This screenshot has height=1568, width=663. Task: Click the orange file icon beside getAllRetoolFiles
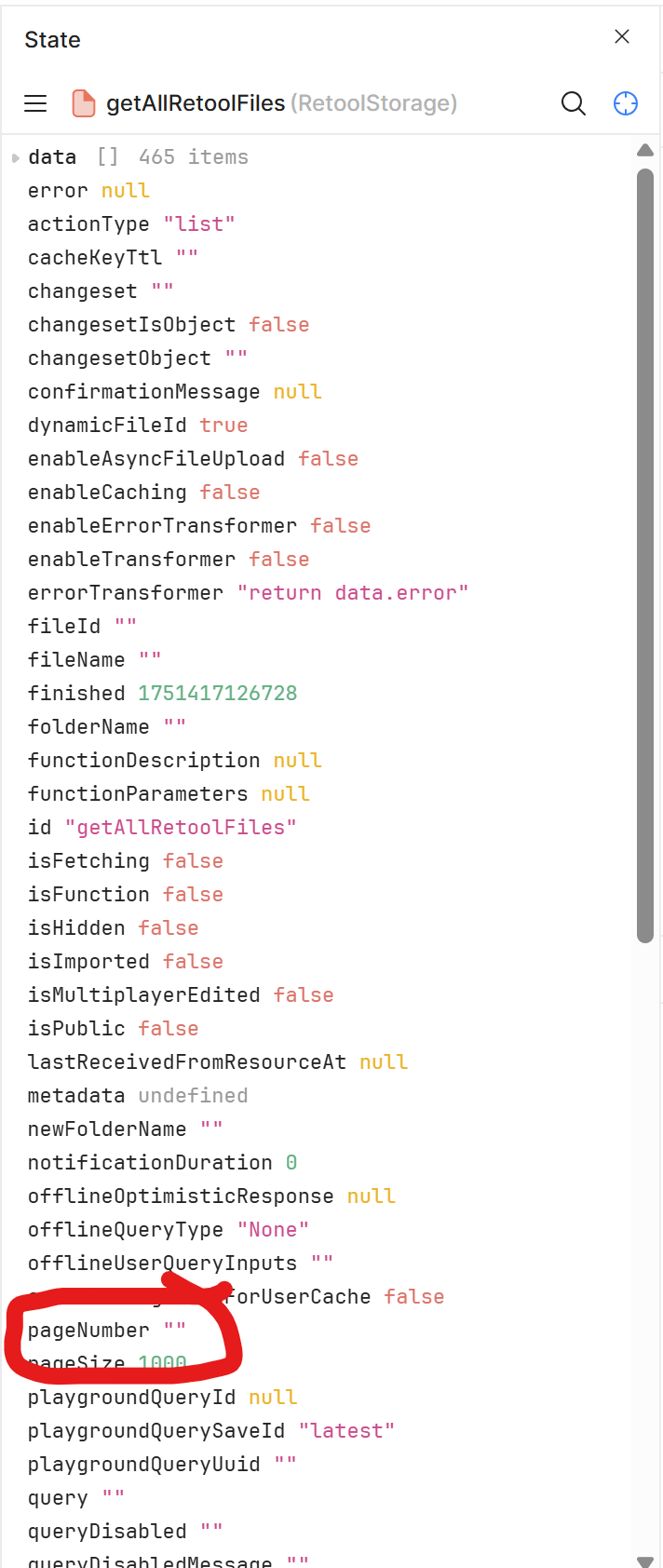(84, 103)
